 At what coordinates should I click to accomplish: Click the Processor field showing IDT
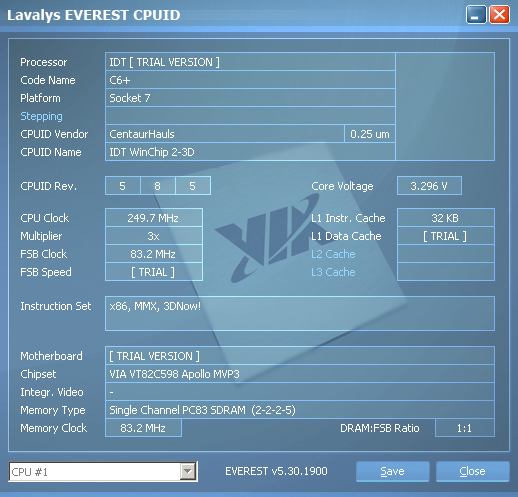tap(250, 62)
